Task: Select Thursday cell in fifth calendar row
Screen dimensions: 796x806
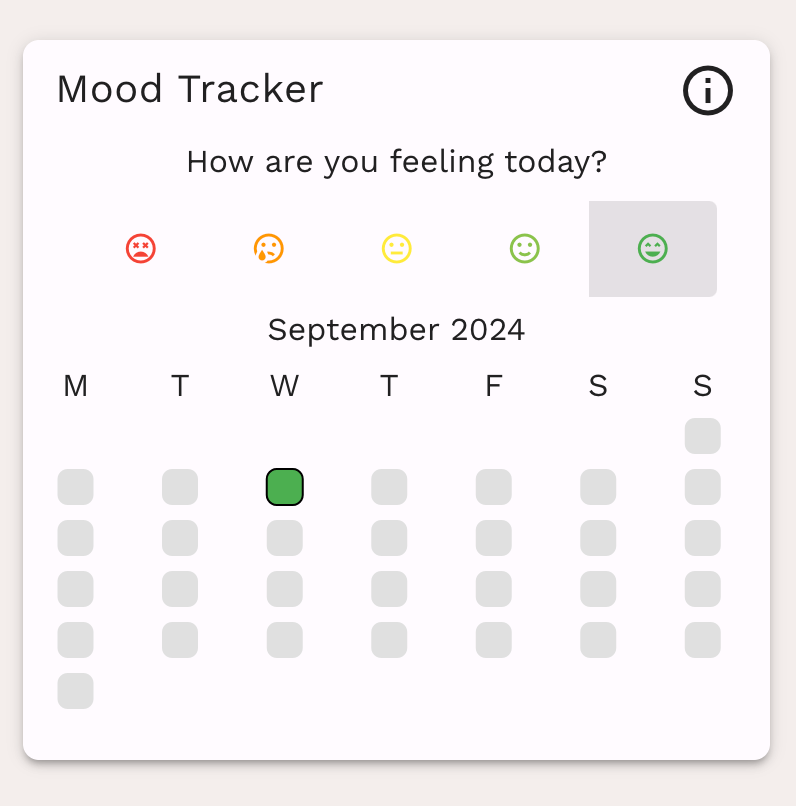Action: point(389,640)
